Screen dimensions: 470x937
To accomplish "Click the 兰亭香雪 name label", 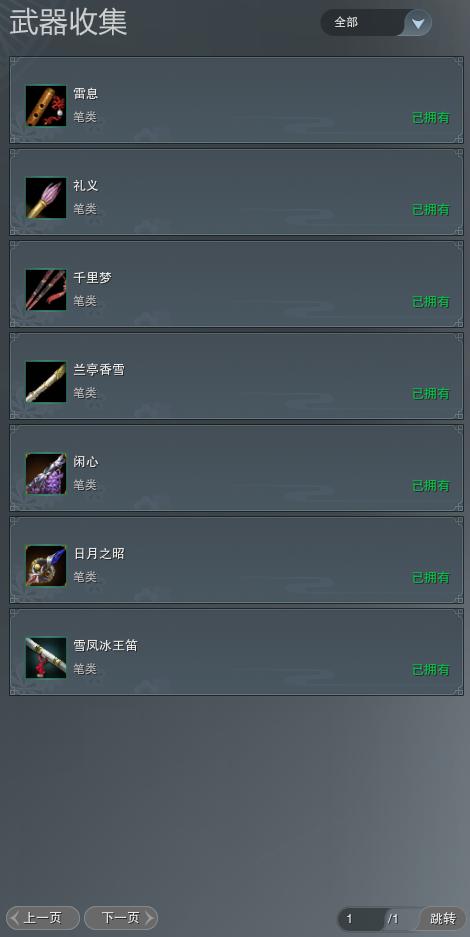I will 99,369.
